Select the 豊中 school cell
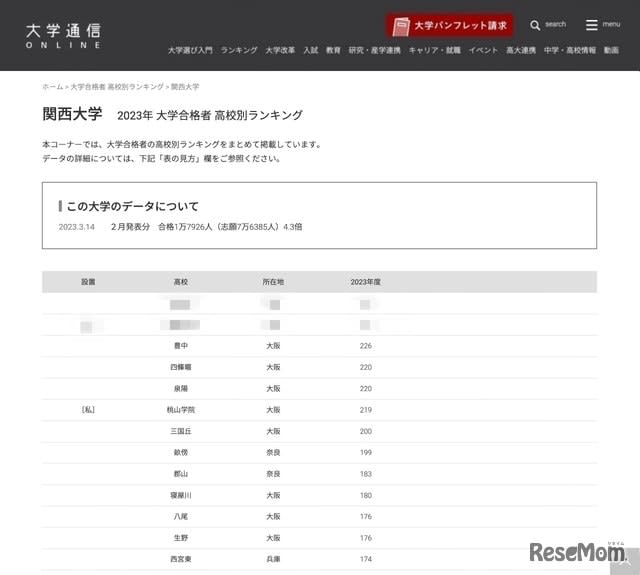Screen dimensions: 640x575 click(x=181, y=346)
